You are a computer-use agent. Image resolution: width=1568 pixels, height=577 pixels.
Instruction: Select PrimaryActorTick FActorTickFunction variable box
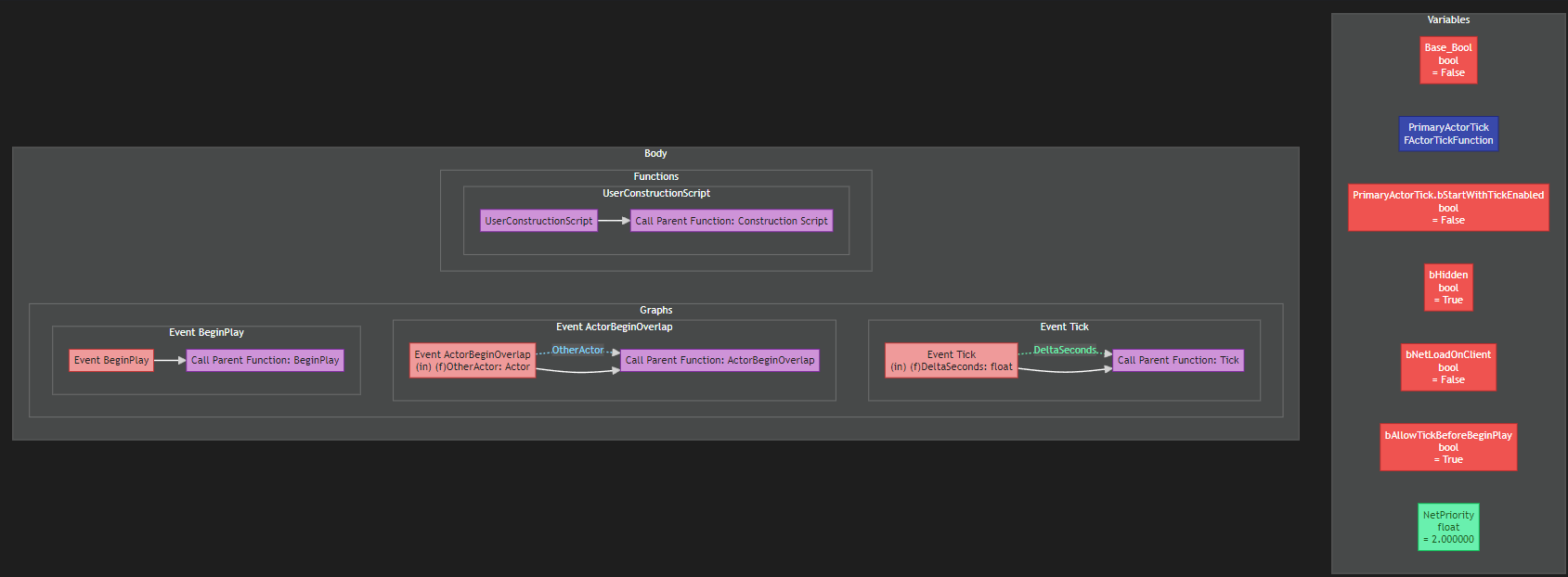(x=1448, y=134)
